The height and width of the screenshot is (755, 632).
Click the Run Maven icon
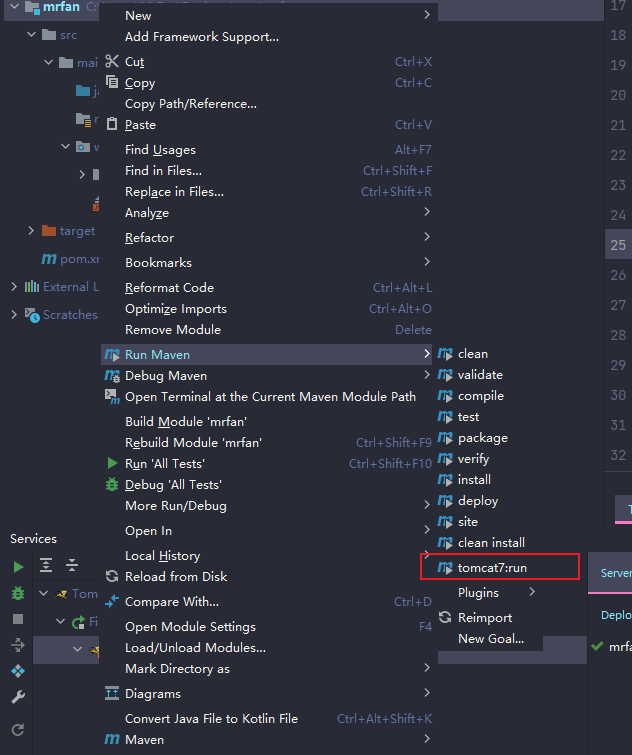tap(112, 355)
